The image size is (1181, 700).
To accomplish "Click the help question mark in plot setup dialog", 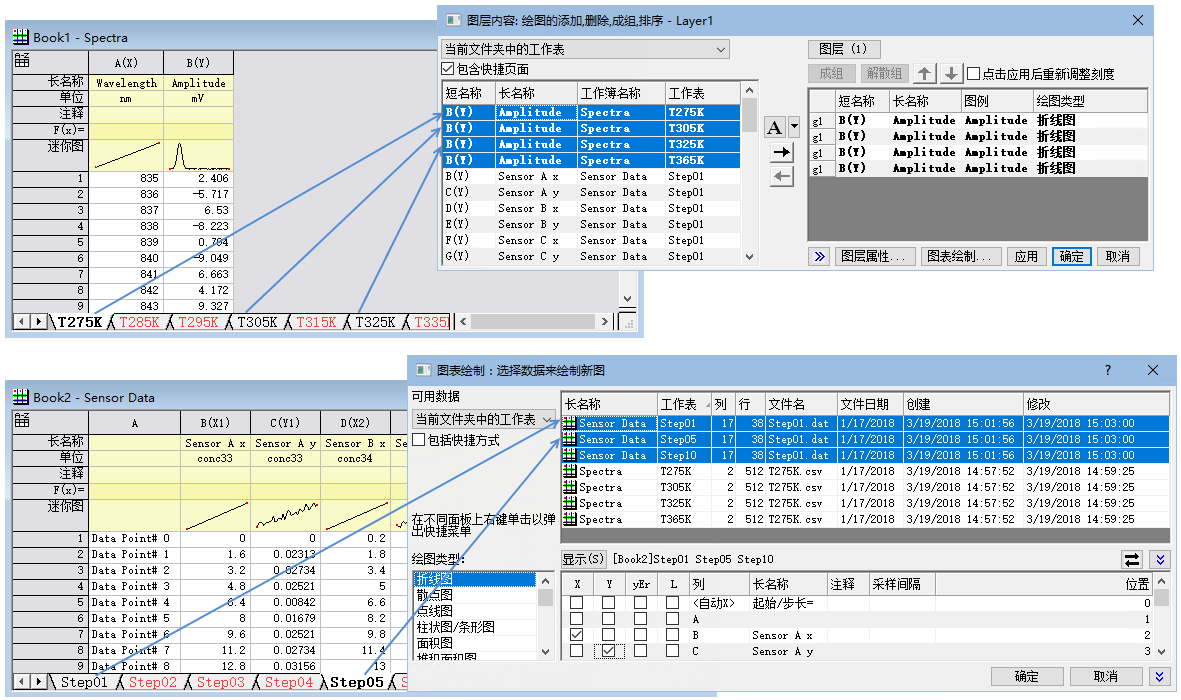I will (x=1107, y=370).
